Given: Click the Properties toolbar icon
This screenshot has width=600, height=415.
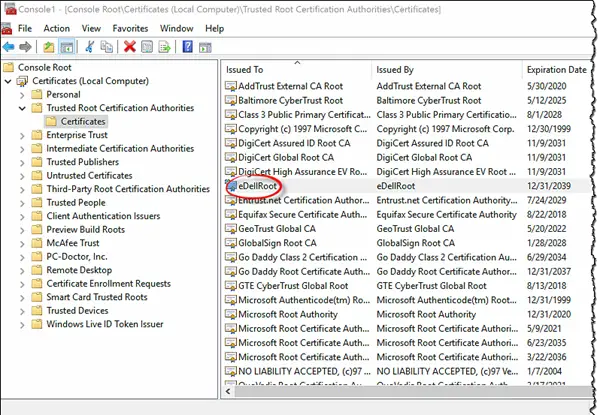Looking at the screenshot, I should click(x=147, y=47).
